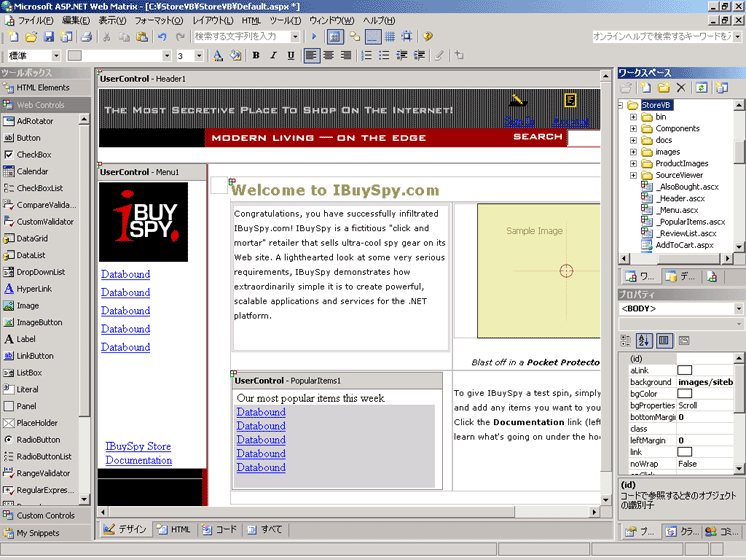Undo the last action via the blue arrow

[x=162, y=37]
